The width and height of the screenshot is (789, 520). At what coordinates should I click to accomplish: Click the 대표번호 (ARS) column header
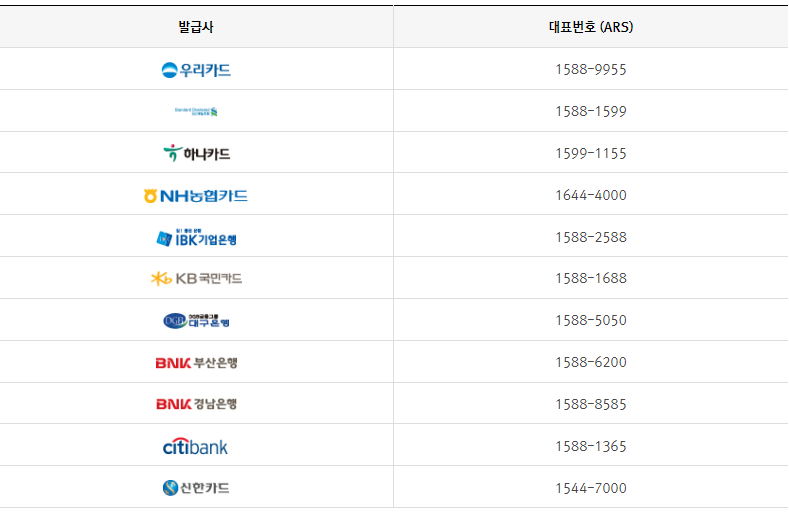[591, 27]
